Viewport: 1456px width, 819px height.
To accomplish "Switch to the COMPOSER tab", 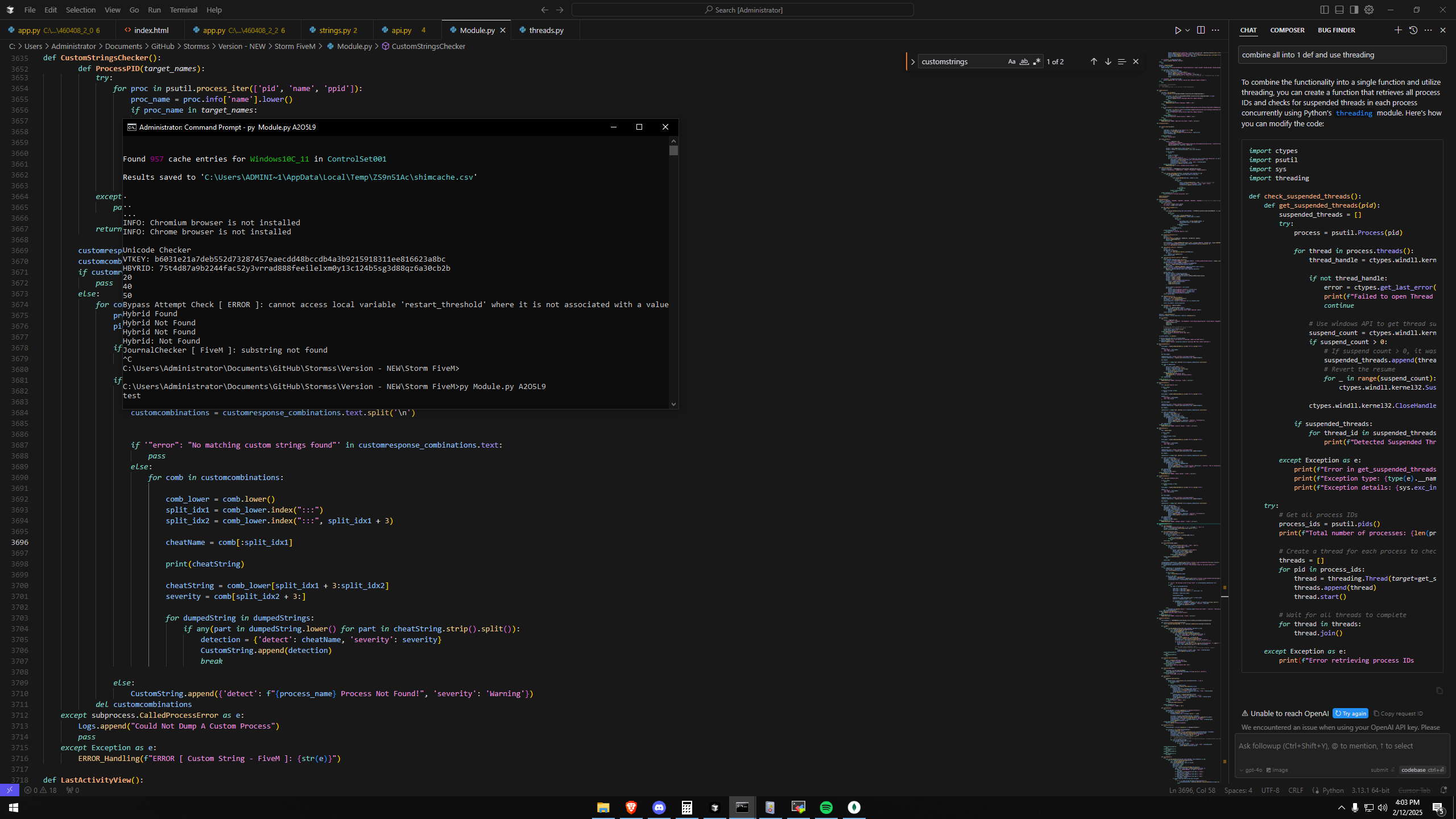I will pos(1287,30).
